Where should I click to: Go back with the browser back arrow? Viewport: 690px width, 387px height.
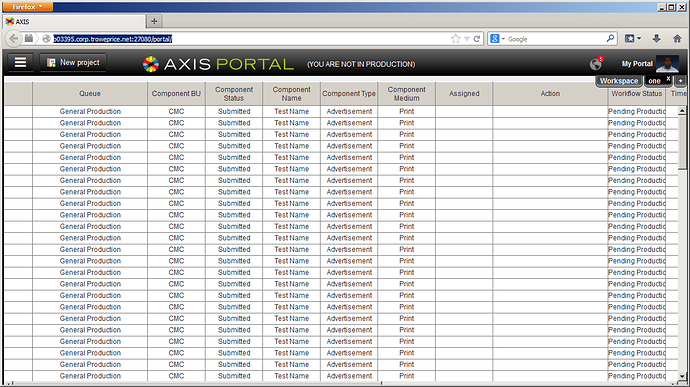pos(14,39)
